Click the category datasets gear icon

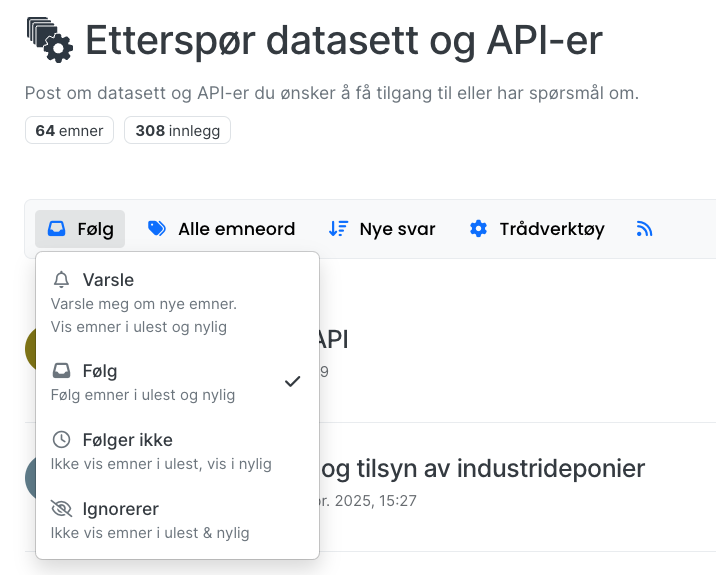pyautogui.click(x=49, y=40)
